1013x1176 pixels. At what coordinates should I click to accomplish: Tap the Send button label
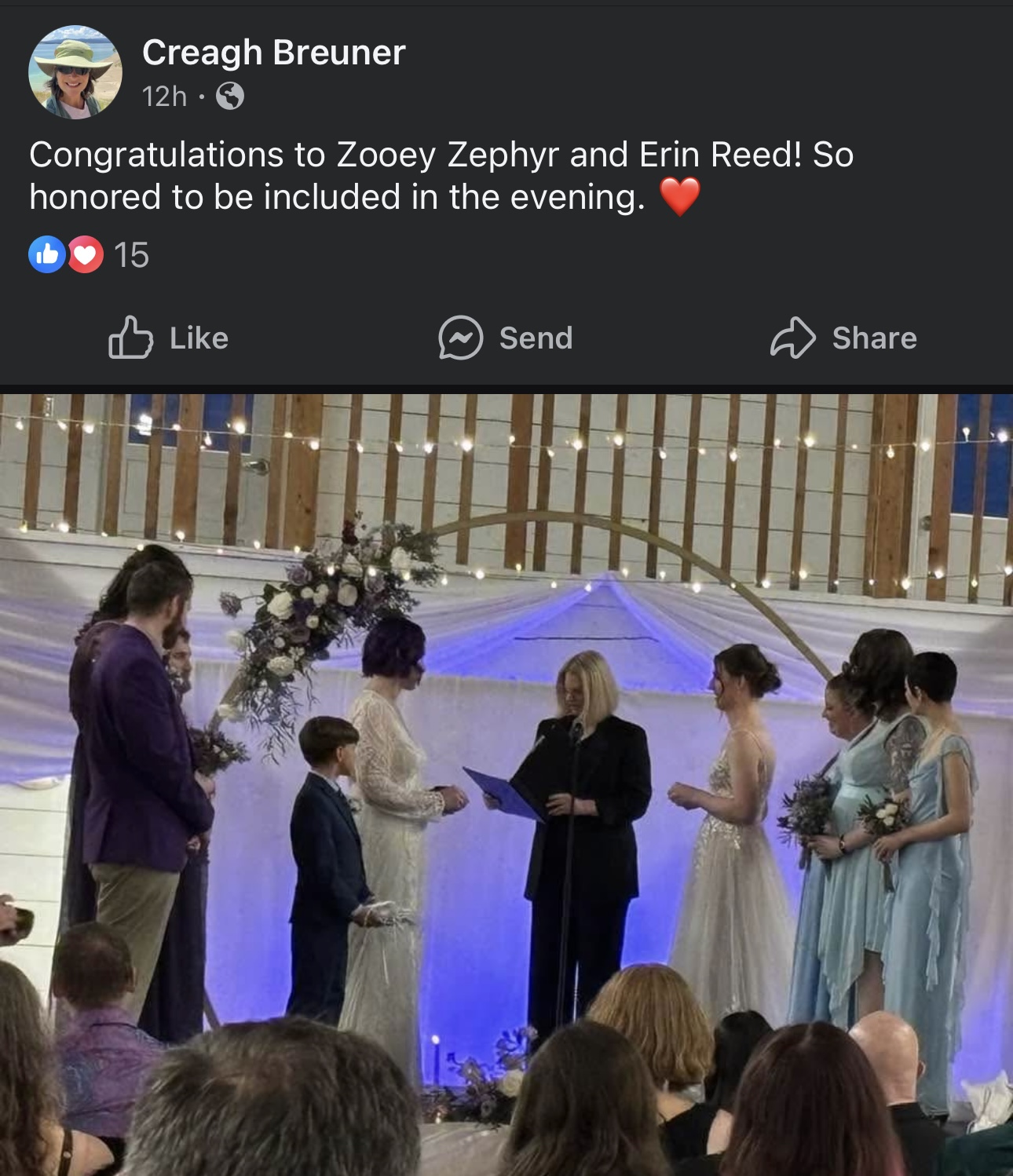[x=536, y=338]
